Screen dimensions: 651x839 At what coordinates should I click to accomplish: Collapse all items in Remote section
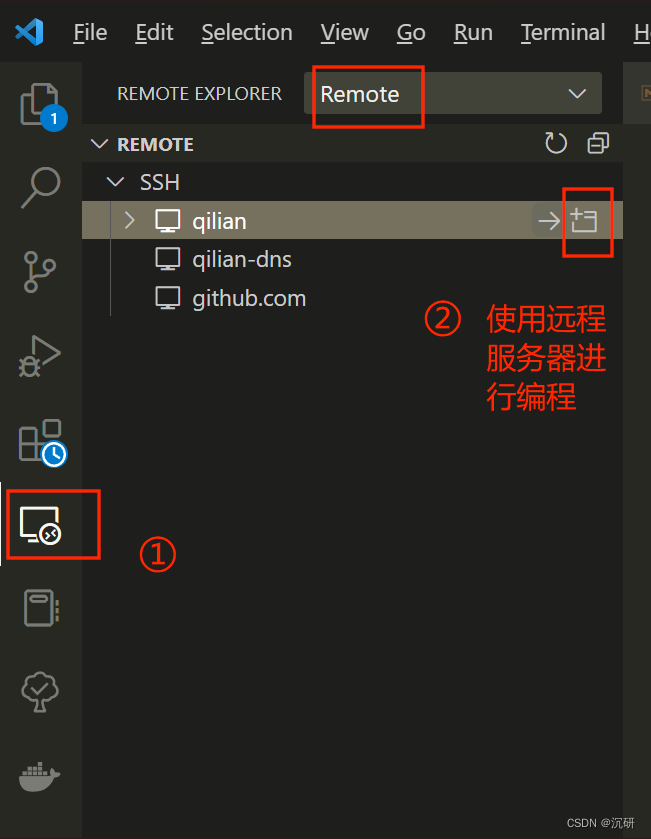tap(598, 143)
